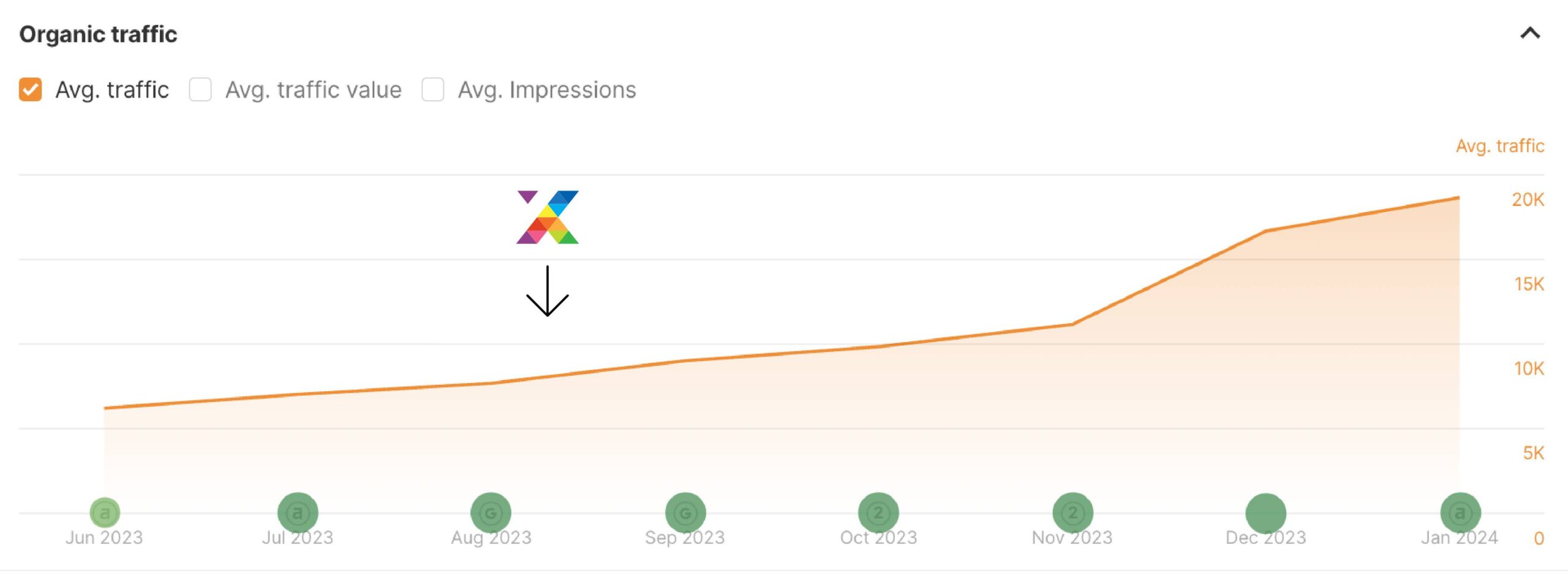Click the Organic traffic heading
The height and width of the screenshot is (586, 1568).
98,34
